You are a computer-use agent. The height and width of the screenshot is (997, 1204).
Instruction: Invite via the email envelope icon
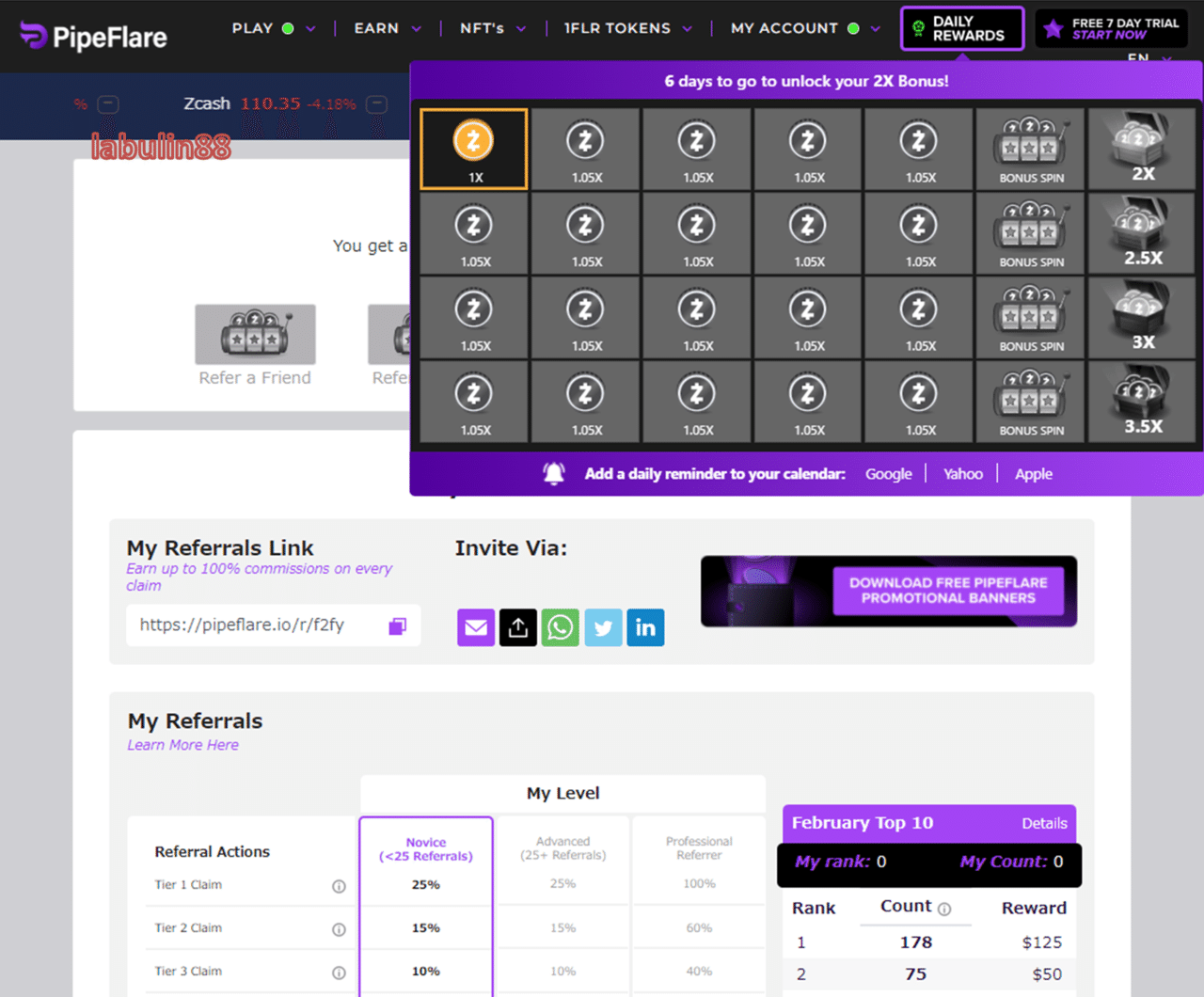[x=476, y=627]
